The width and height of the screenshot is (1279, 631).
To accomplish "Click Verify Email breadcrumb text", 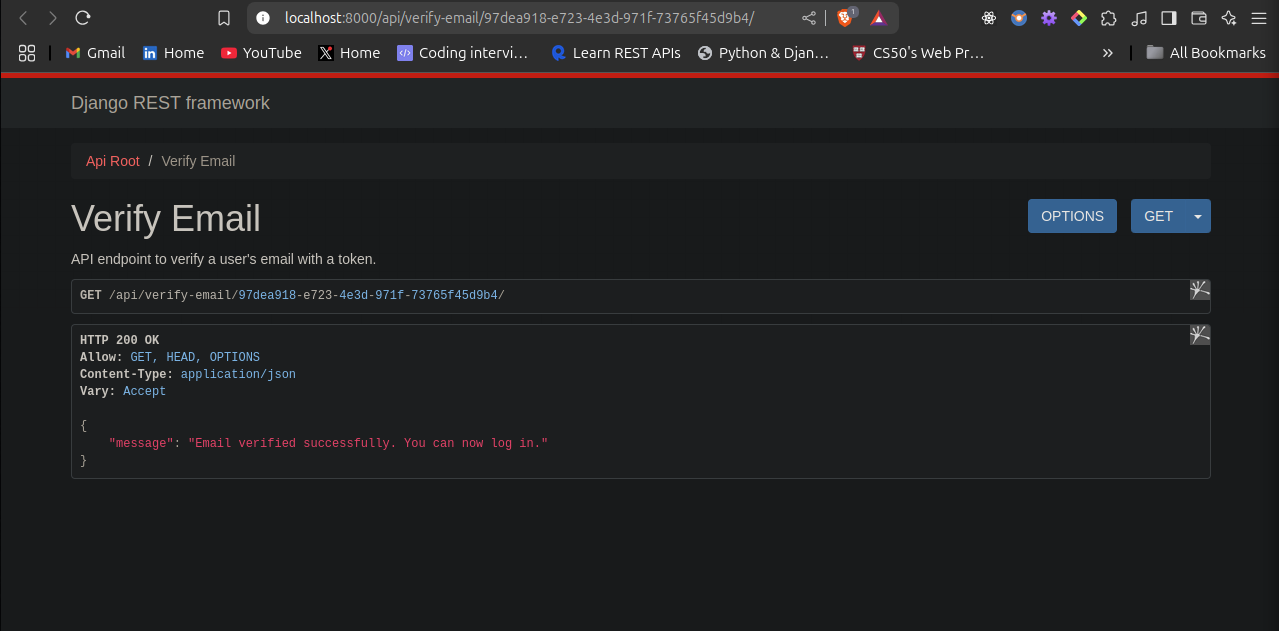I will pyautogui.click(x=198, y=161).
